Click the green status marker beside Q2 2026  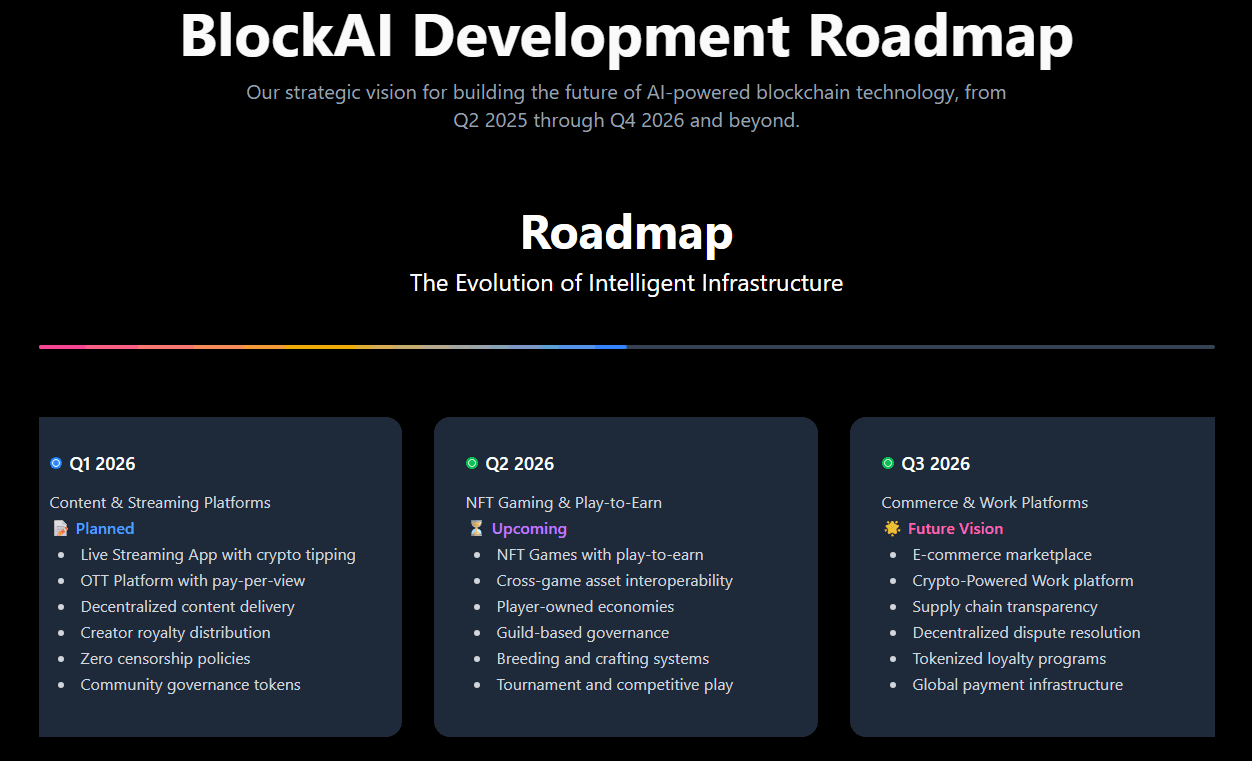(471, 462)
